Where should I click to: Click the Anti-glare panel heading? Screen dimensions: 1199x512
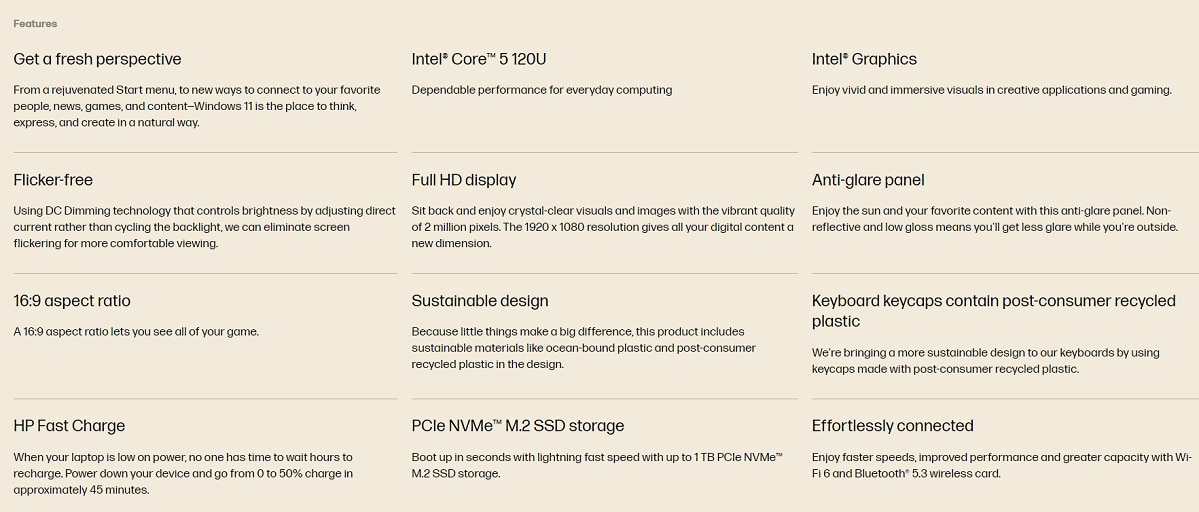click(868, 180)
